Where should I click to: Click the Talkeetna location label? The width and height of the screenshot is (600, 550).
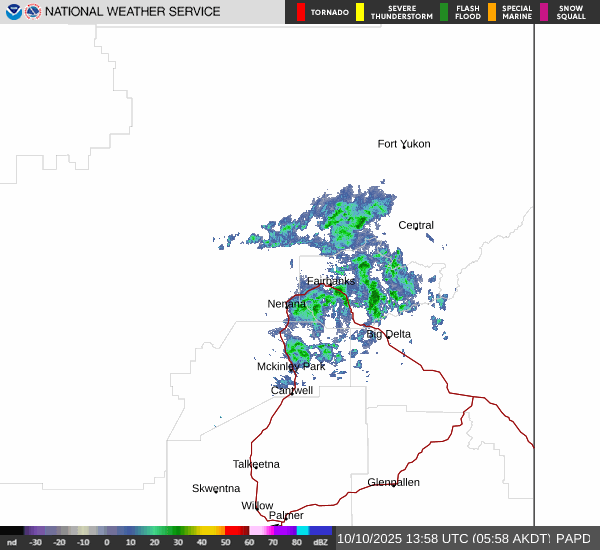(x=256, y=464)
